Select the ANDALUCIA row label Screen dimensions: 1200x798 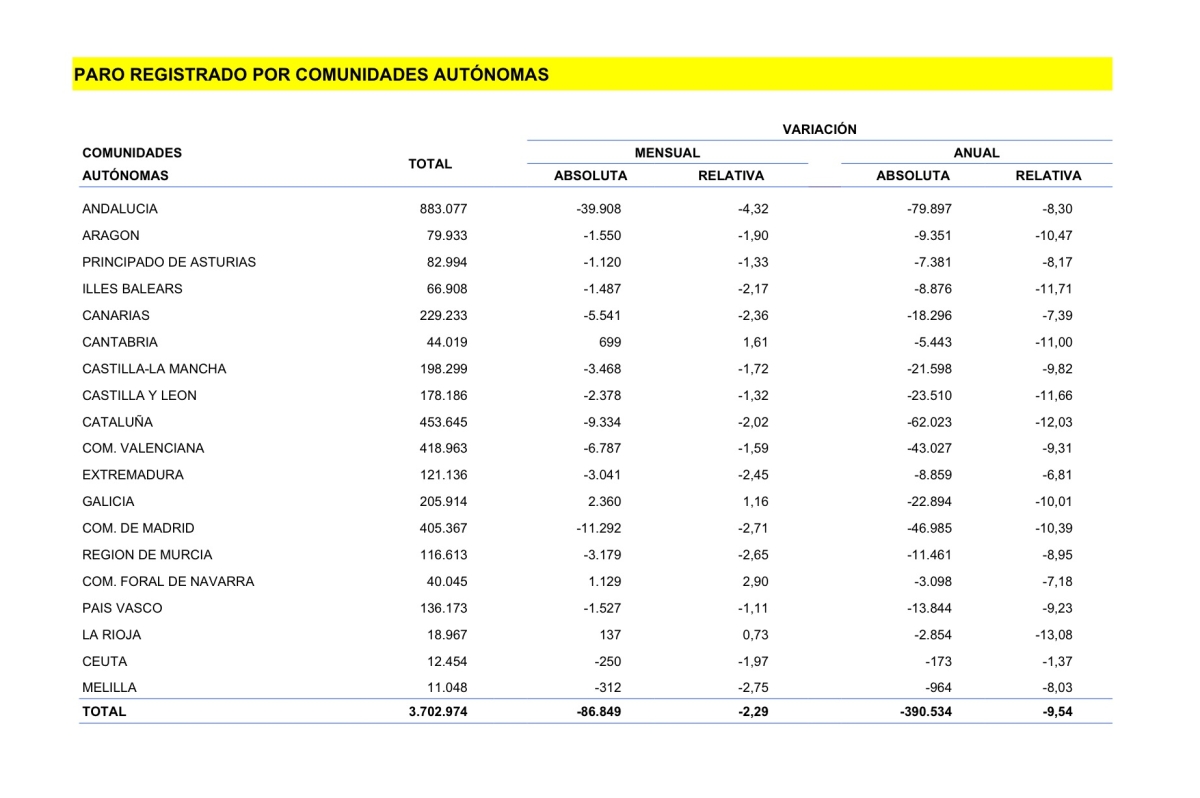(120, 209)
